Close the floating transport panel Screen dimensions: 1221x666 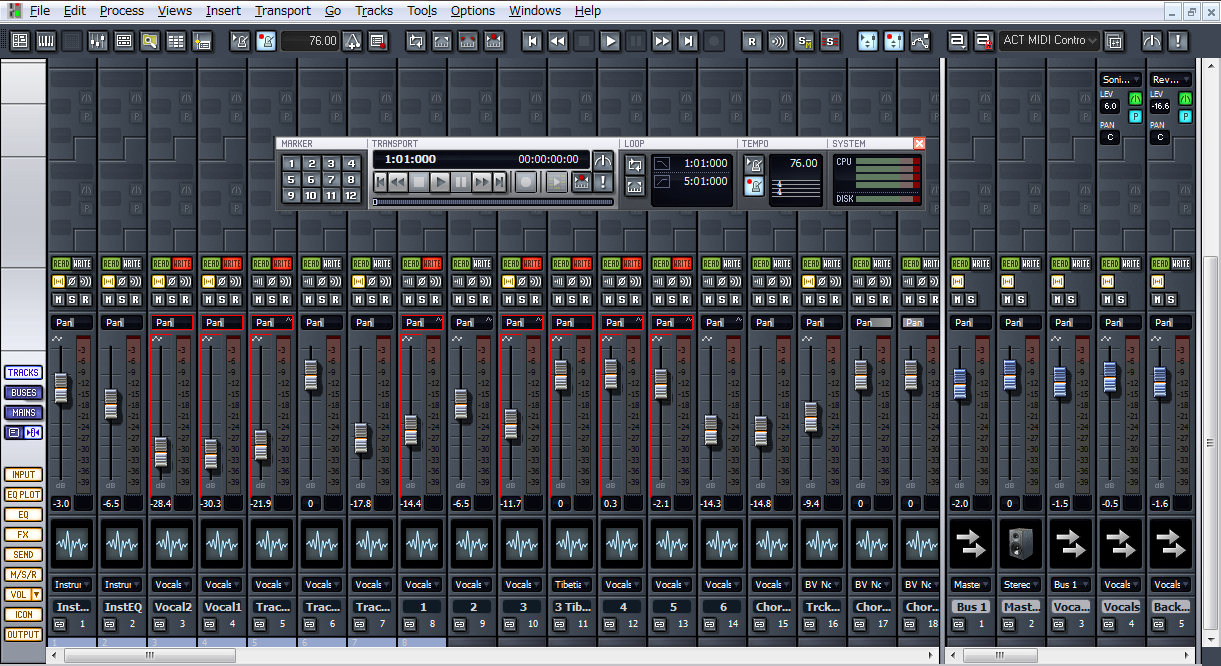pyautogui.click(x=919, y=143)
